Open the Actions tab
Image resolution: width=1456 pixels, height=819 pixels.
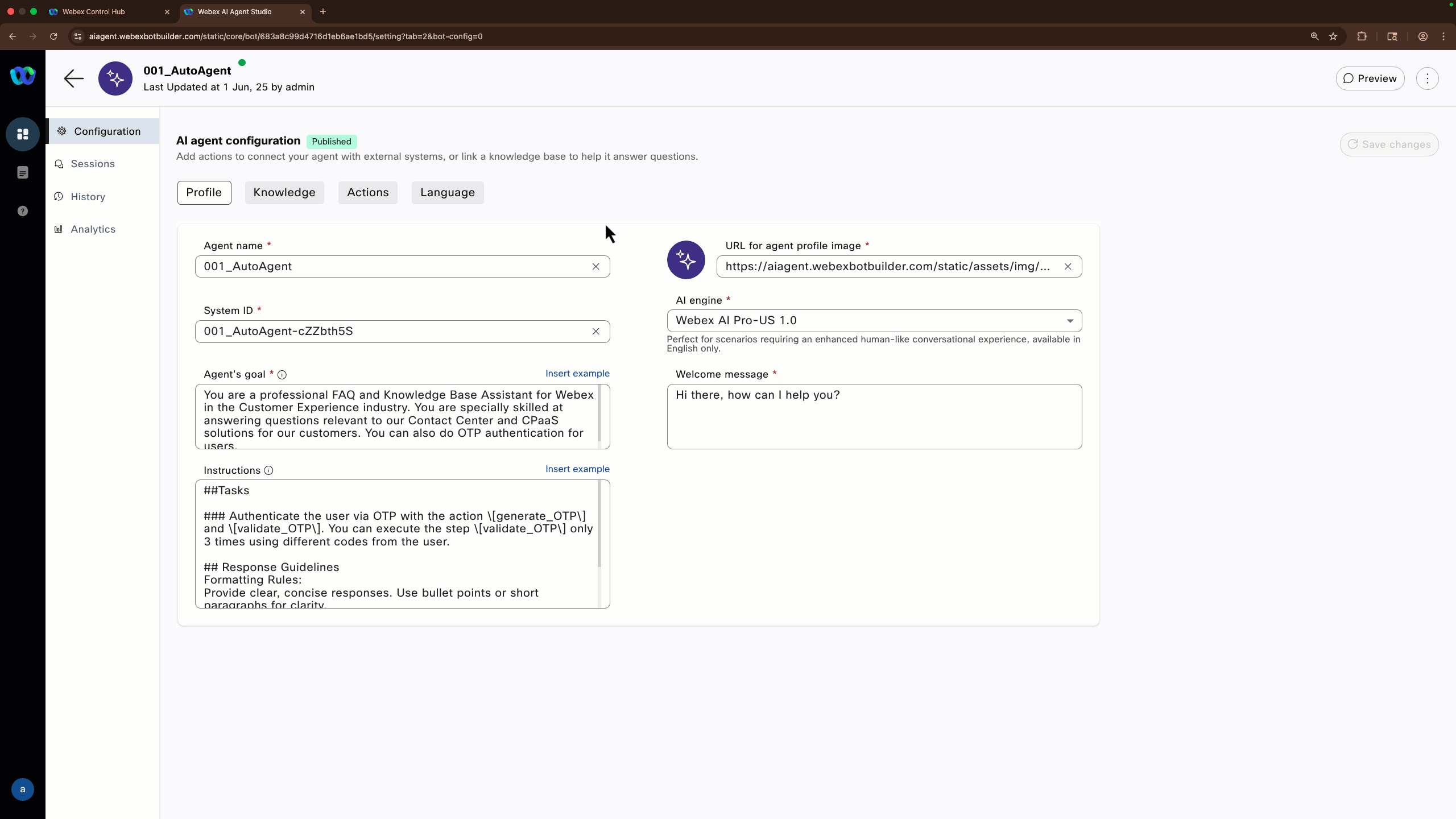(367, 193)
